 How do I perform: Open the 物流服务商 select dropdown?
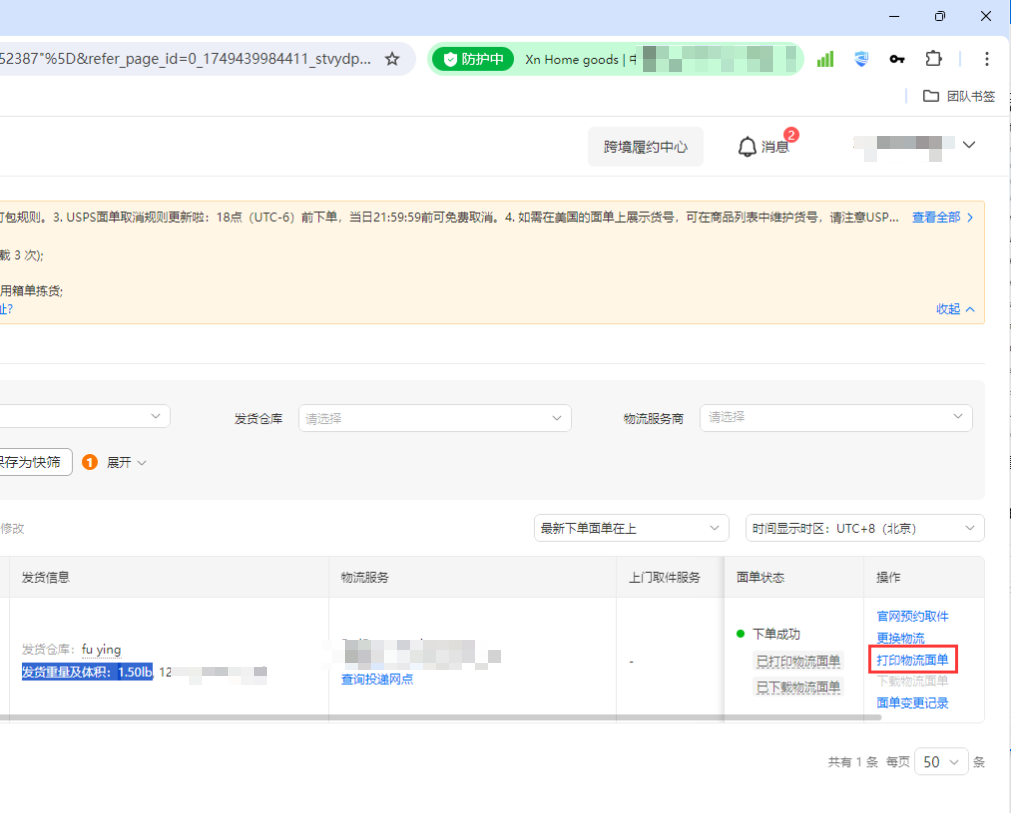tap(835, 417)
